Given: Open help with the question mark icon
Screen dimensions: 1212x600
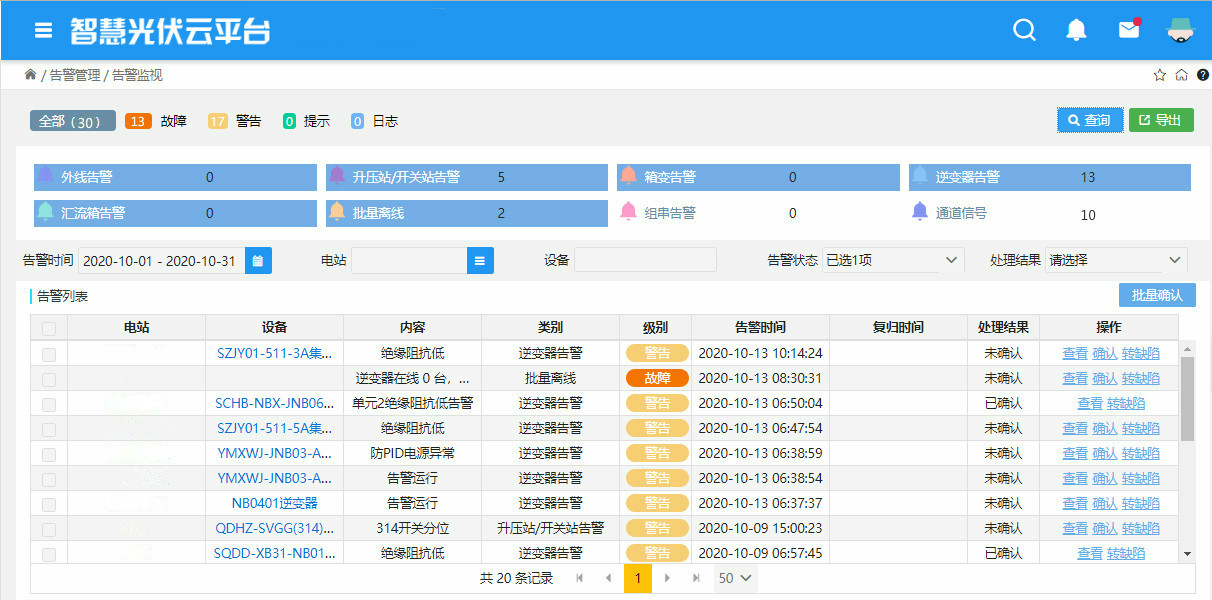Looking at the screenshot, I should click(1203, 74).
